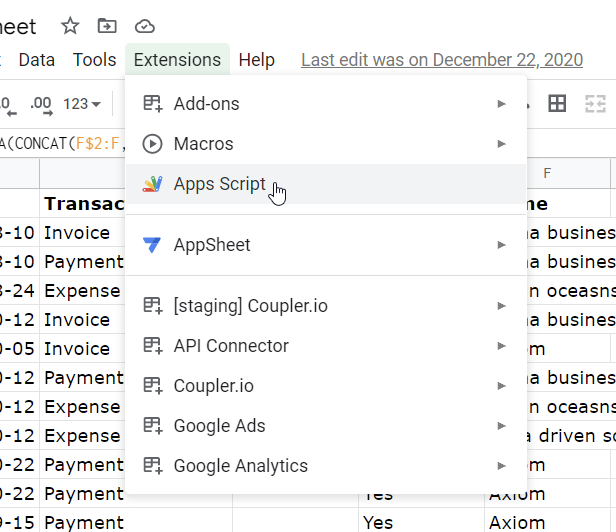Screen dimensions: 616x532
Task: Click the Google Analytics add-on icon
Action: pyautogui.click(x=152, y=466)
